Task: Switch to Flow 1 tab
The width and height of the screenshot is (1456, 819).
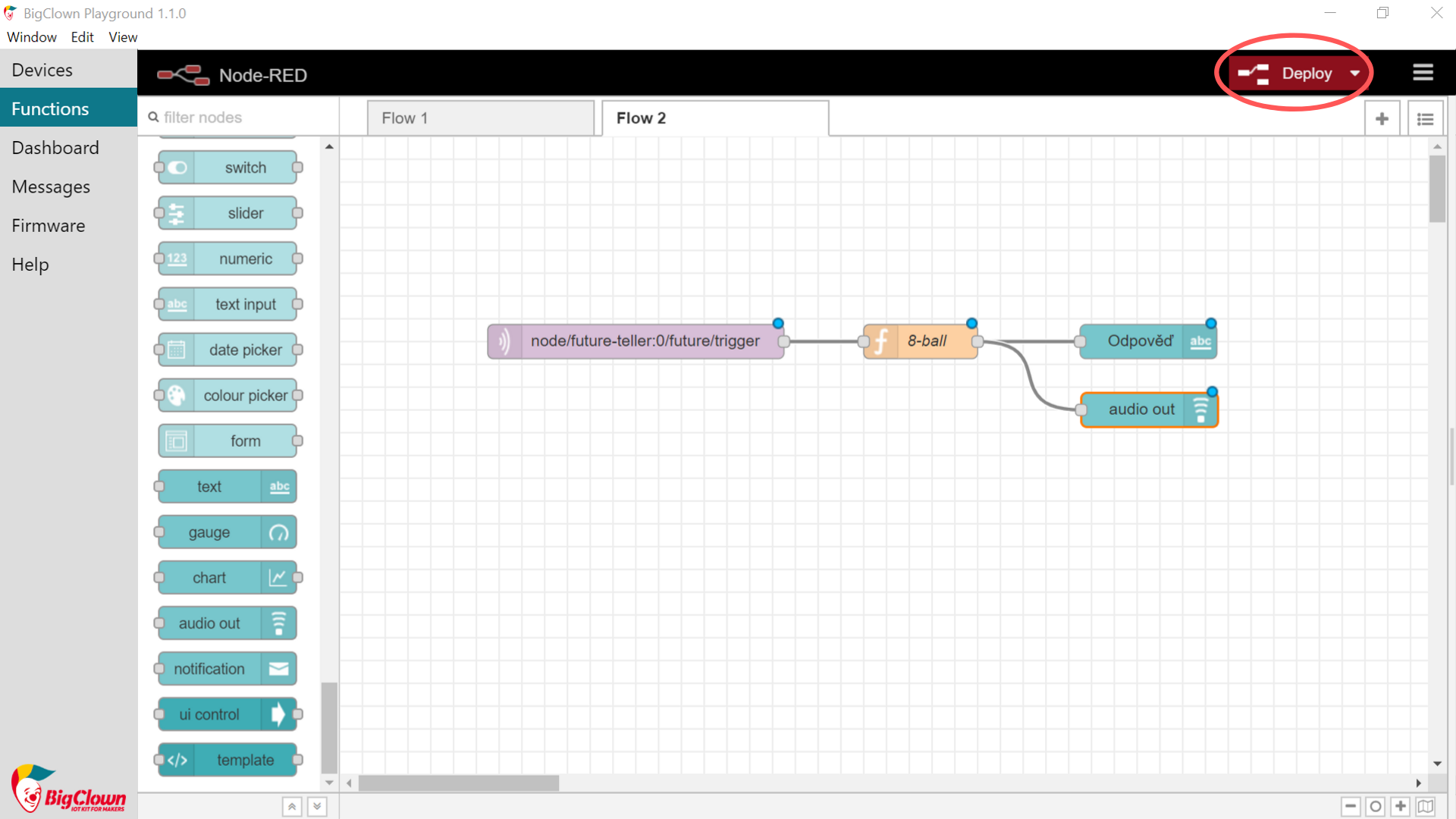Action: point(481,118)
